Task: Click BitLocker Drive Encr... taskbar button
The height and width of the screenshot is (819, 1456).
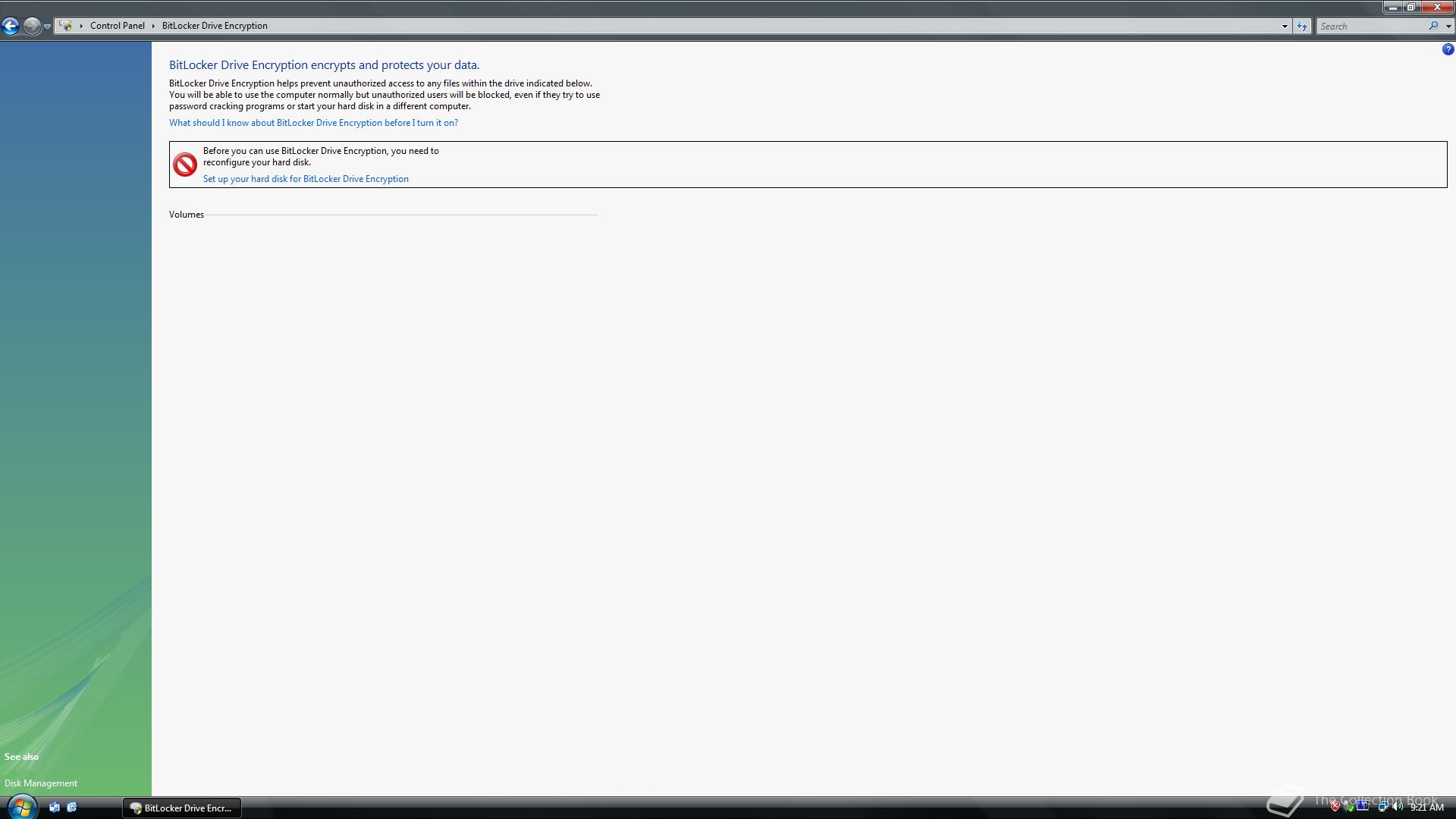Action: [182, 808]
